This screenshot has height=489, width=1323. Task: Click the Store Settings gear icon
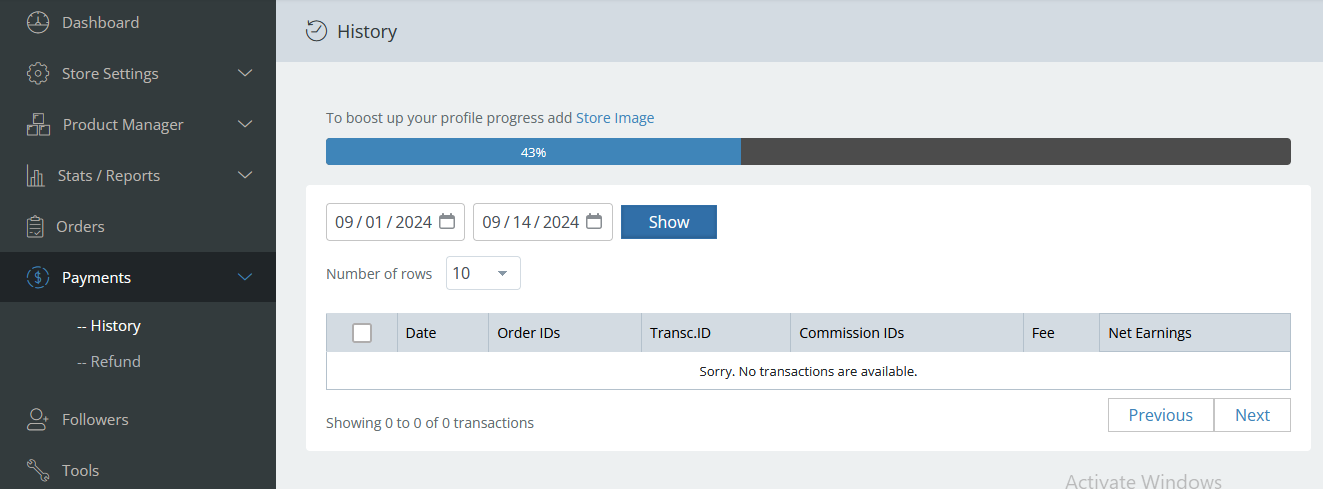pyautogui.click(x=37, y=74)
